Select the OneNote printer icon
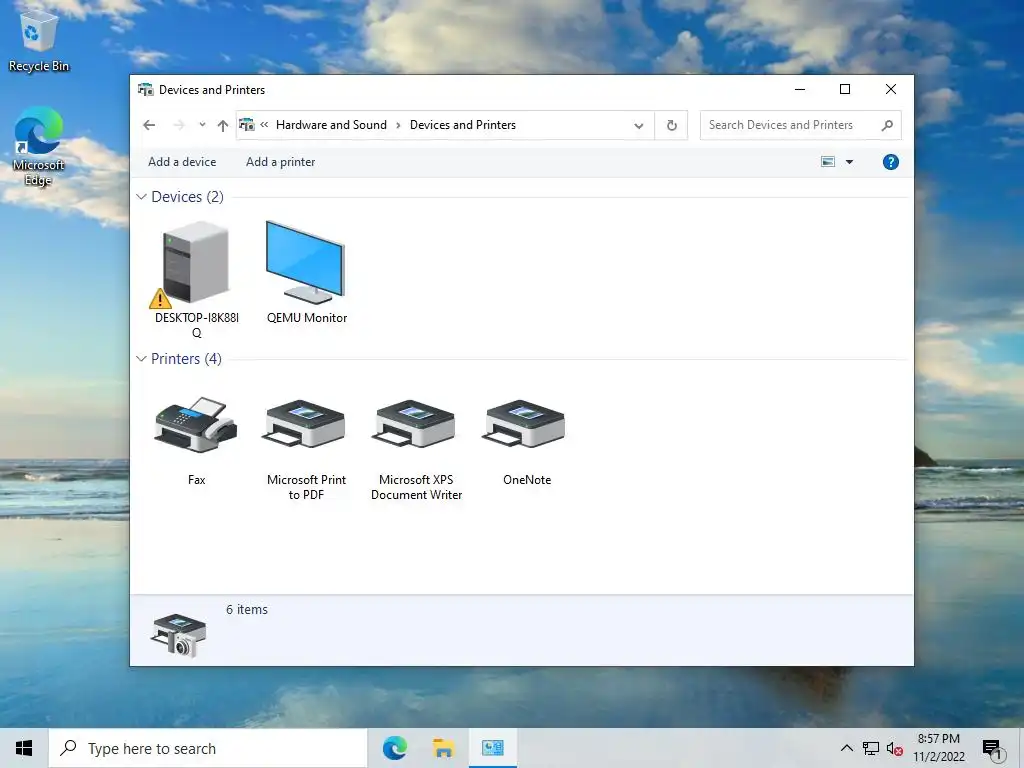 524,424
